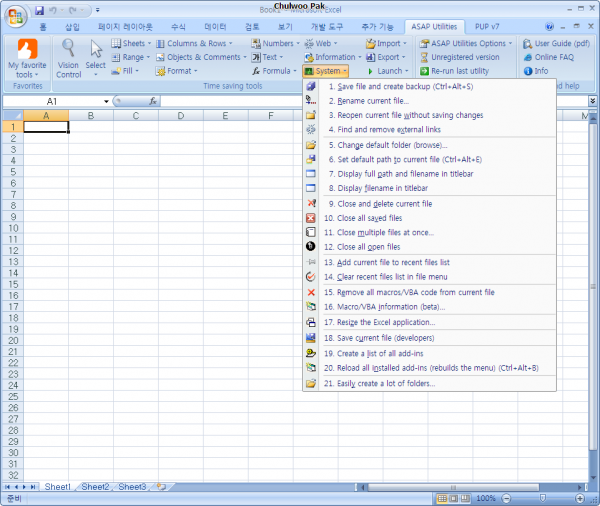Click Re-run last utility

[x=455, y=71]
